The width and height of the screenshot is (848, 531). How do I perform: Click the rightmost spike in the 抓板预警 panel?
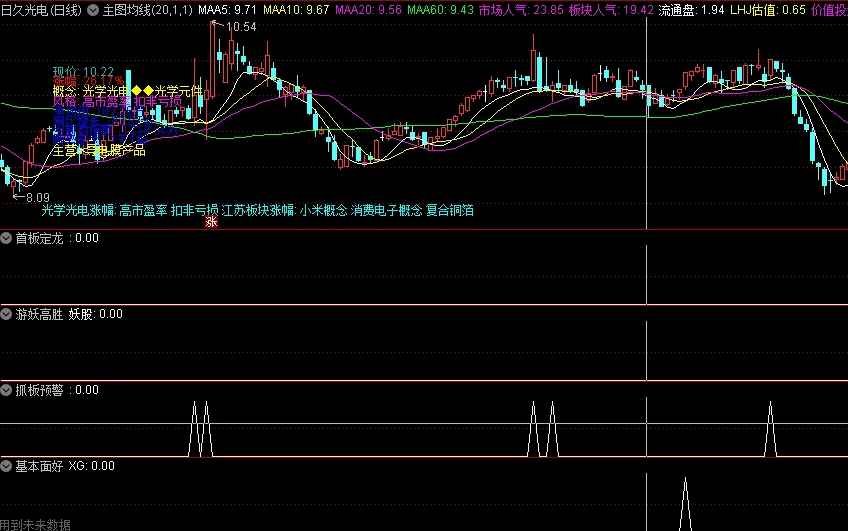tap(770, 429)
